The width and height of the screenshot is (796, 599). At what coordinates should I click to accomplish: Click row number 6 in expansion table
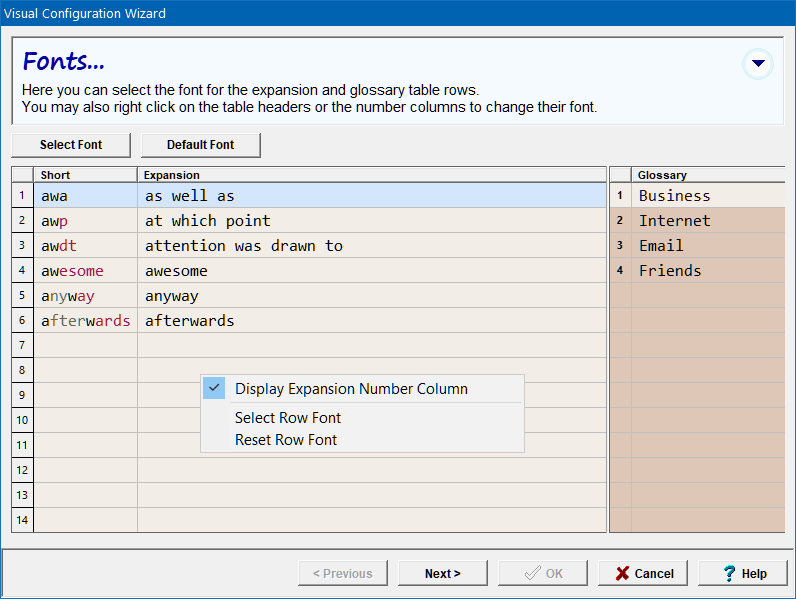22,321
